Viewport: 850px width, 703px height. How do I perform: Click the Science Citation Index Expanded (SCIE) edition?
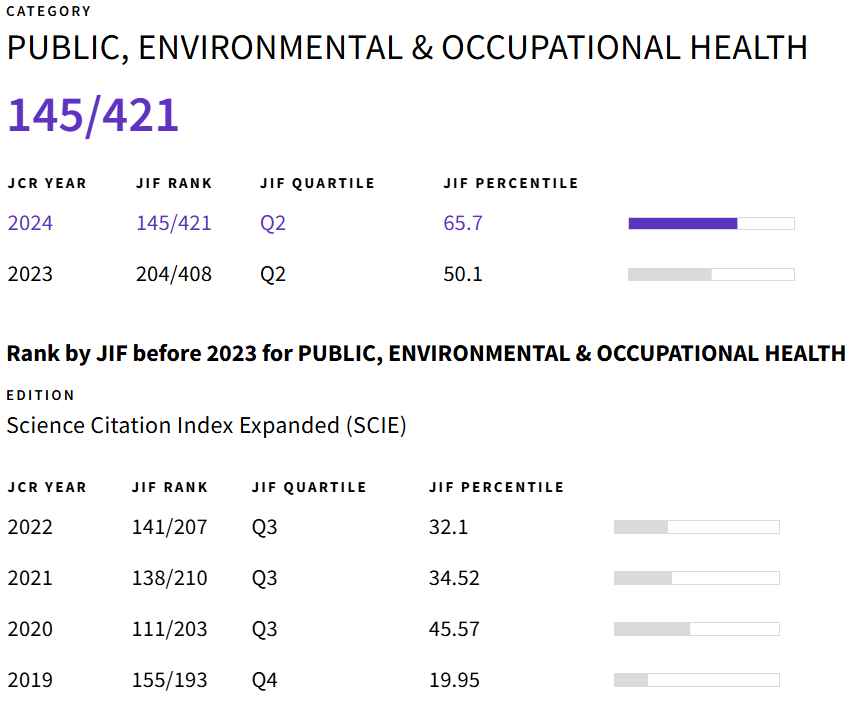click(206, 425)
